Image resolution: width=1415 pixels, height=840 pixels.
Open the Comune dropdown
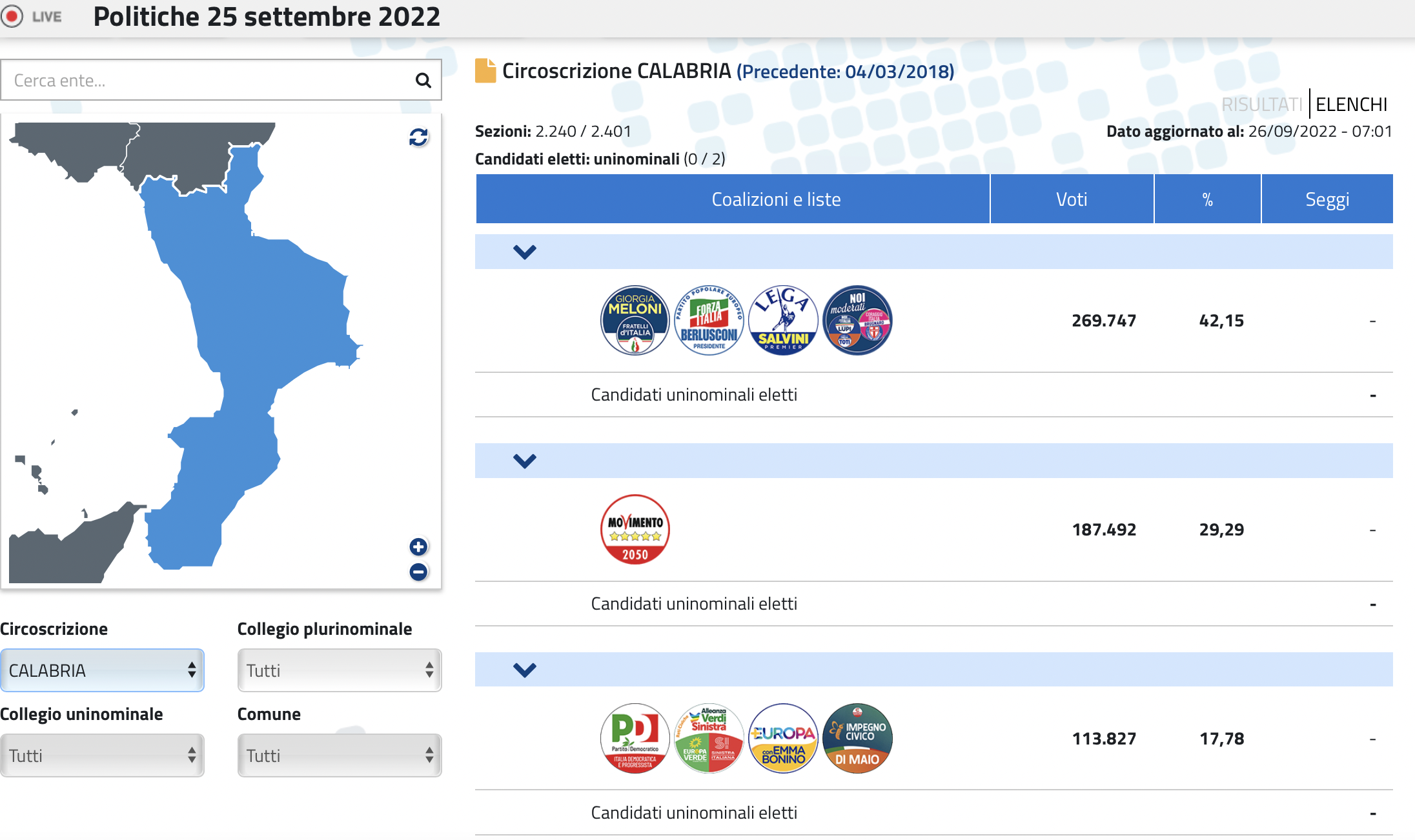340,755
